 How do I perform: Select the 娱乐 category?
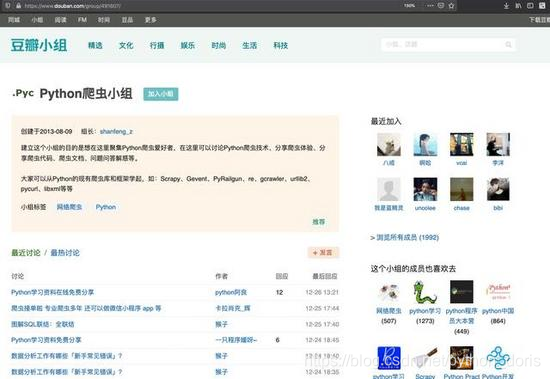point(188,45)
